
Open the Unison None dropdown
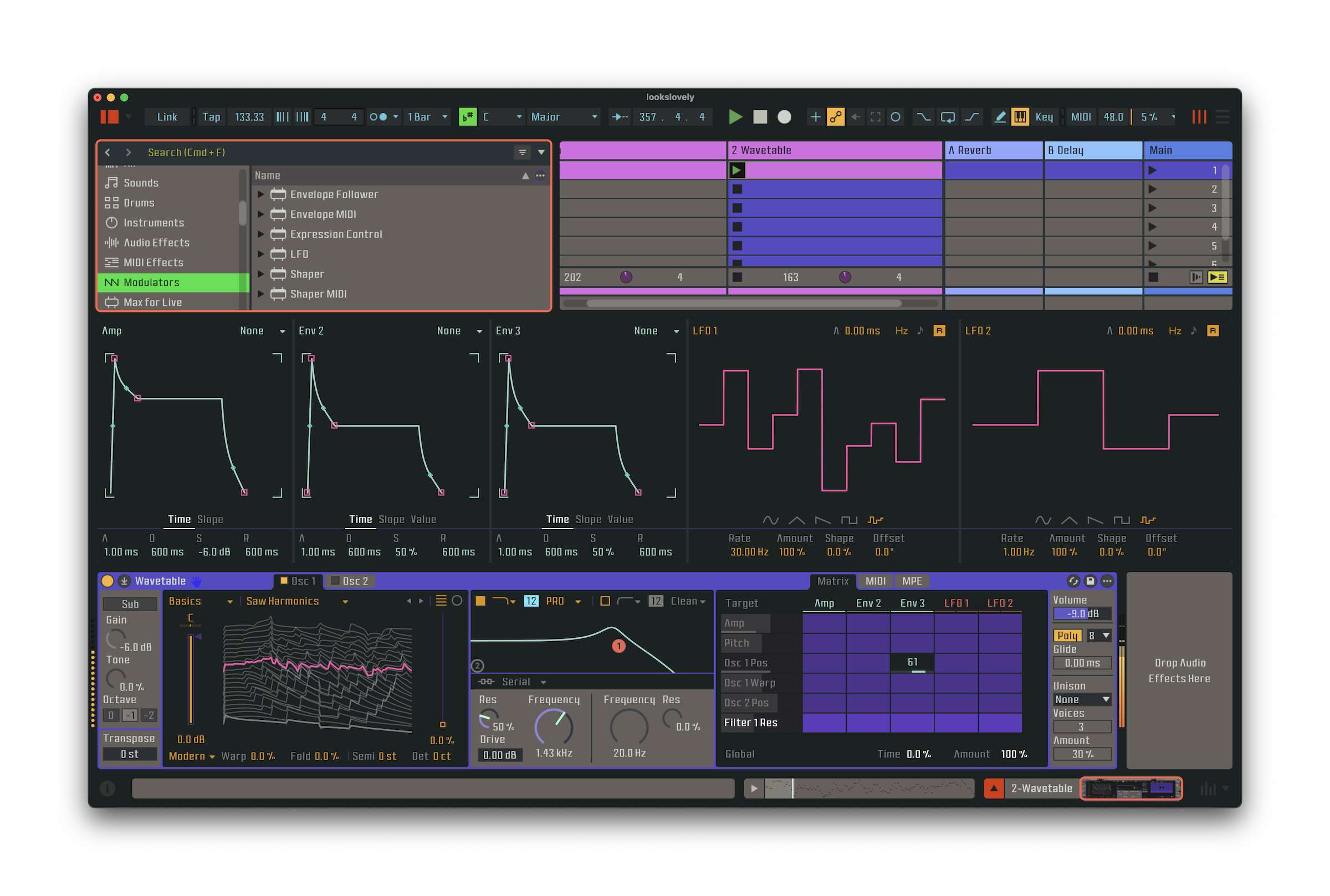(x=1082, y=699)
